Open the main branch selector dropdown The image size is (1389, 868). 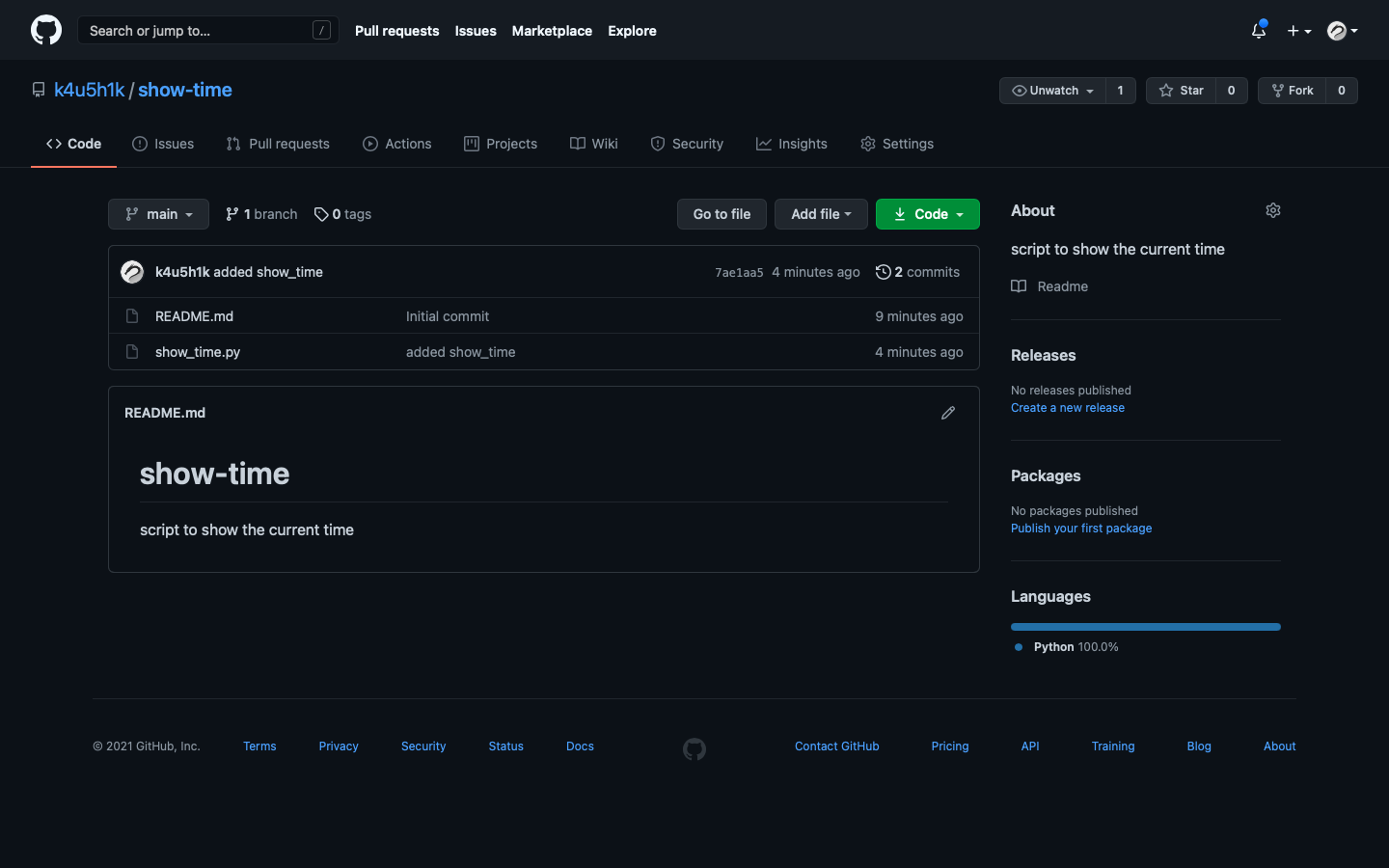click(158, 214)
